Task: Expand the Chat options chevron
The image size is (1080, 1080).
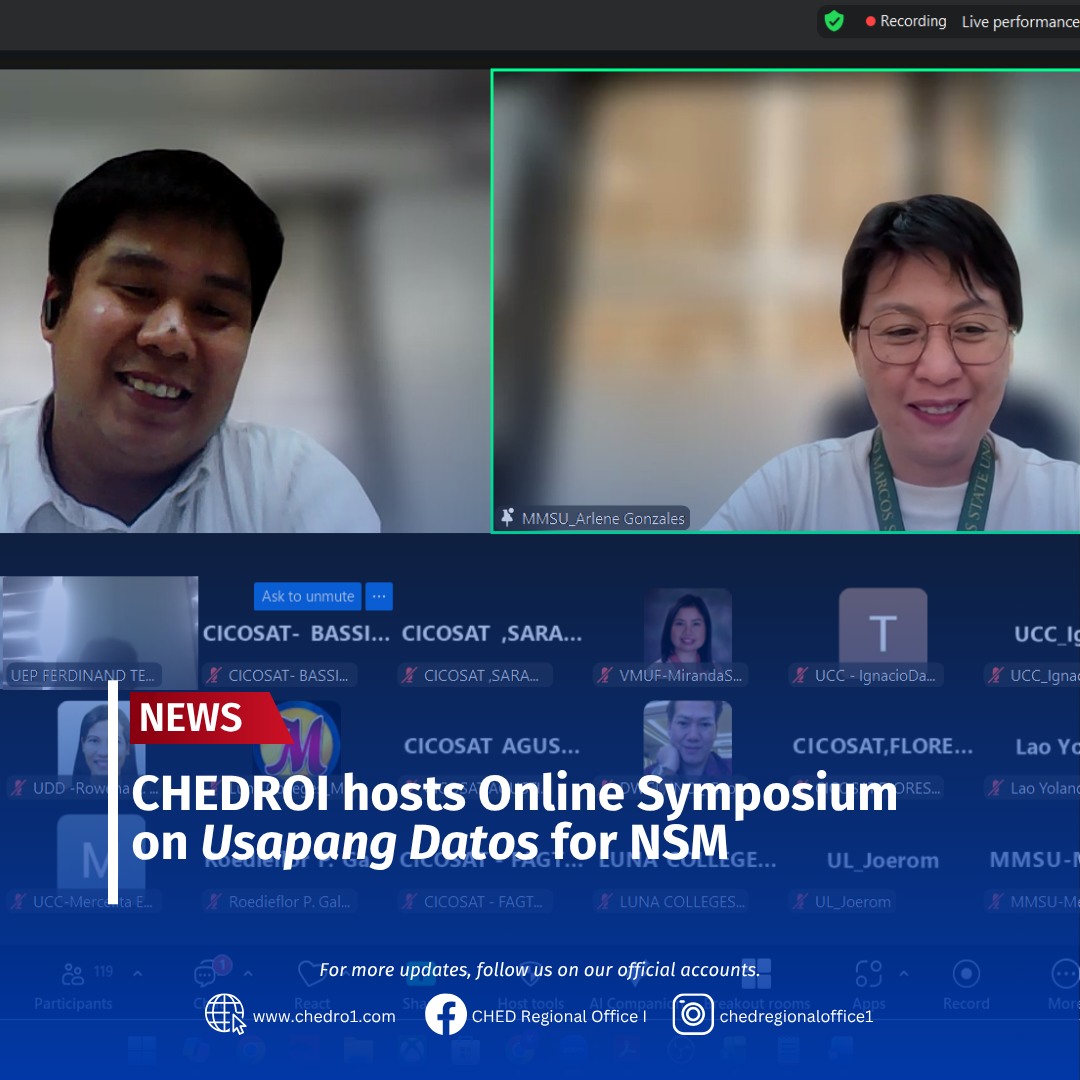Action: click(248, 974)
